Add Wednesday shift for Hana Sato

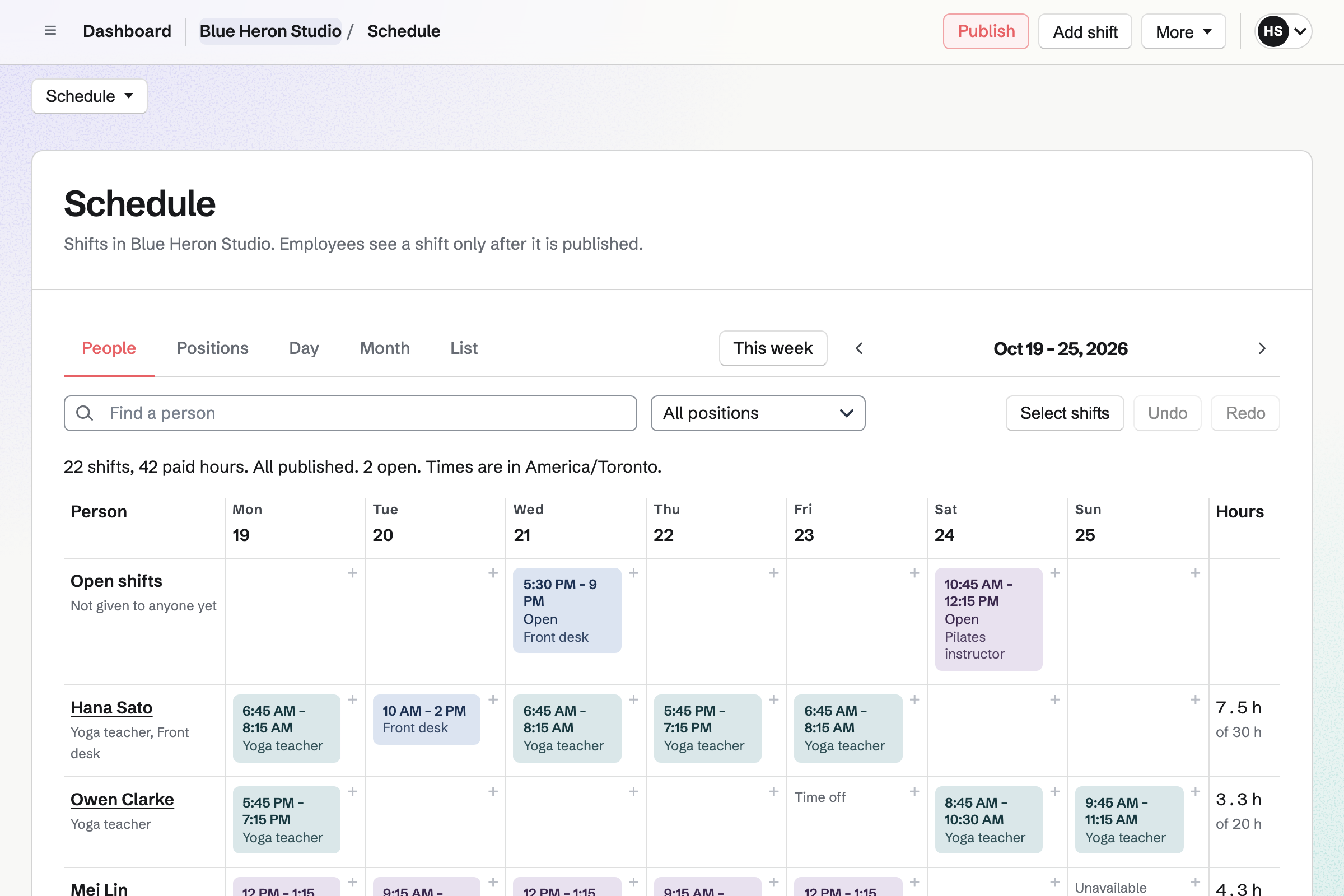[634, 700]
